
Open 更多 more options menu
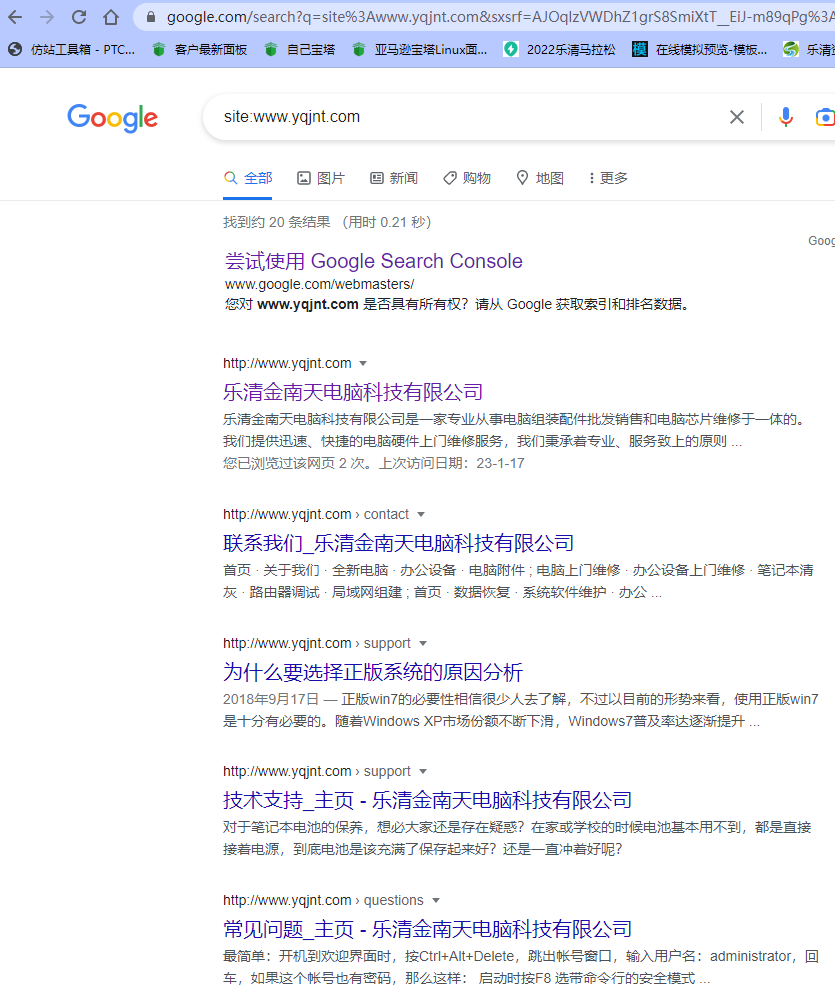608,178
